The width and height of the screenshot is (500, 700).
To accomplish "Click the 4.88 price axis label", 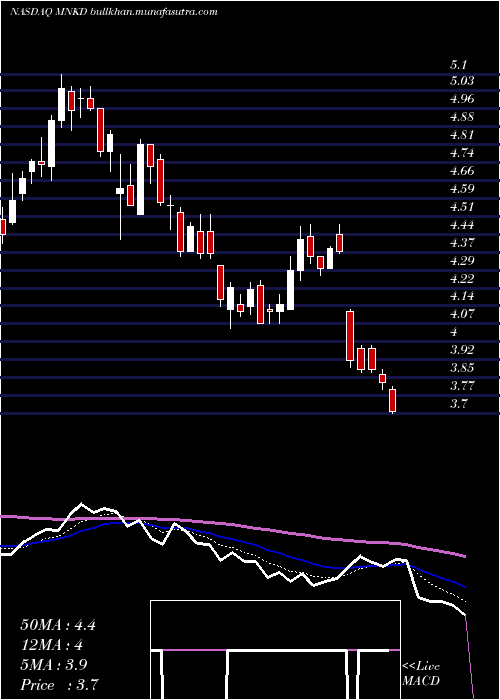I will (462, 117).
